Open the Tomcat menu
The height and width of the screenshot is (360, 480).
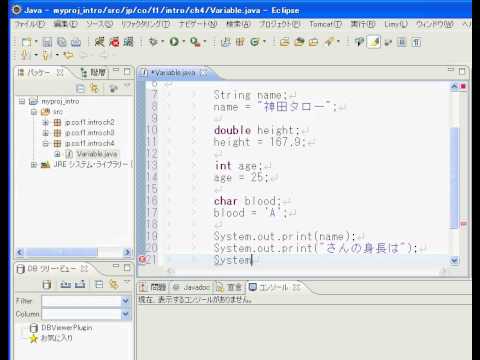pos(325,24)
